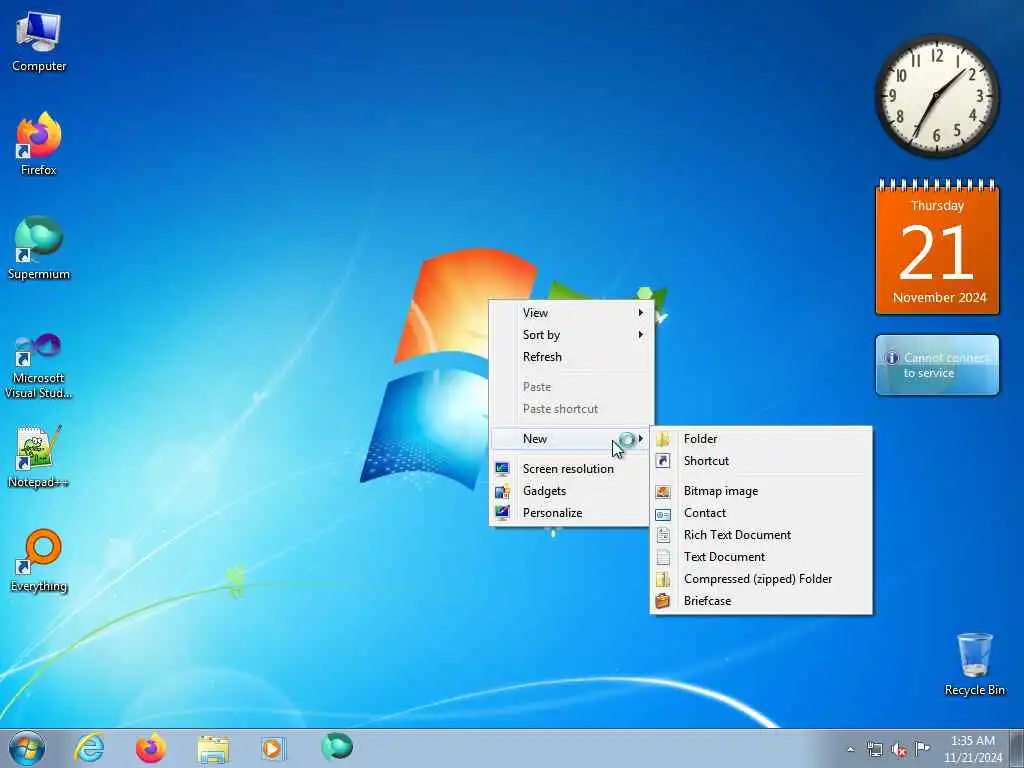
Task: Create a new Shortcut
Action: pyautogui.click(x=761, y=461)
